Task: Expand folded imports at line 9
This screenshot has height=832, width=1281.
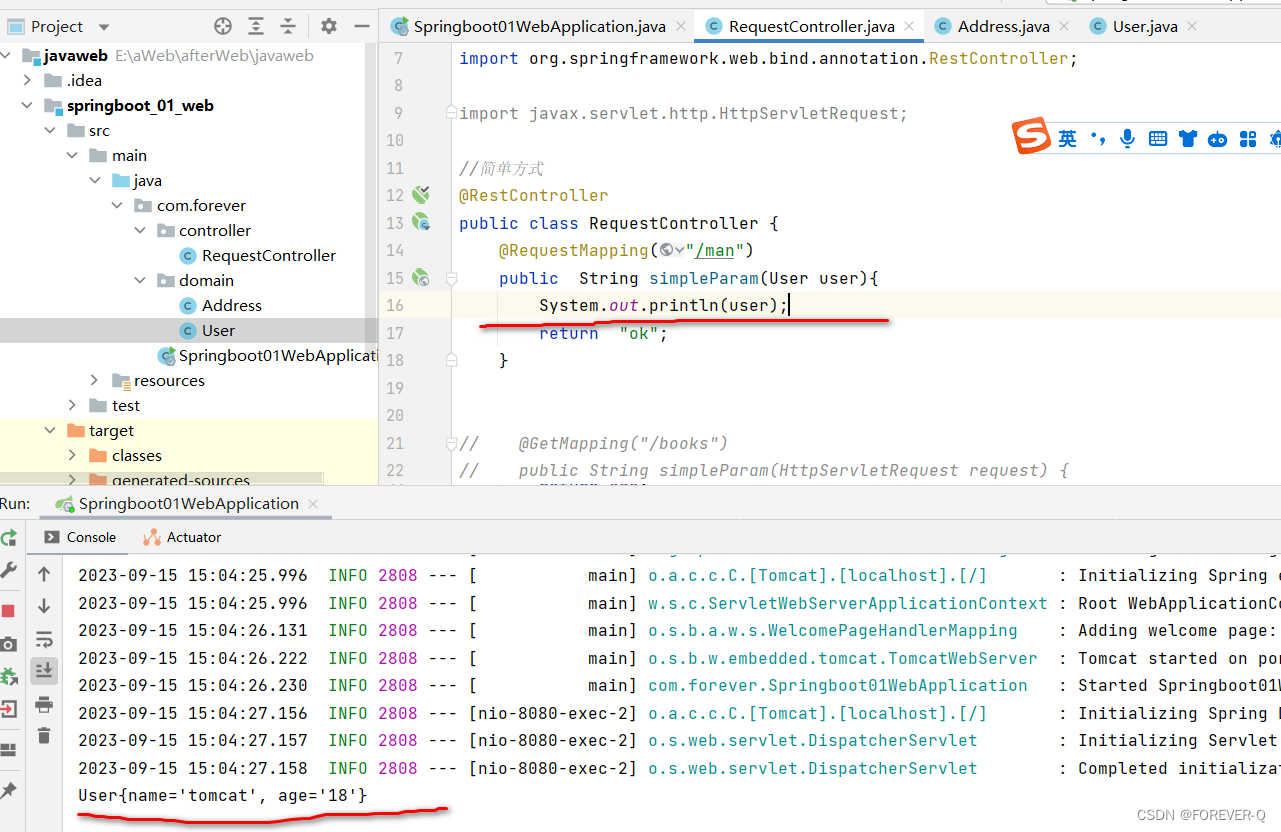Action: pos(452,113)
